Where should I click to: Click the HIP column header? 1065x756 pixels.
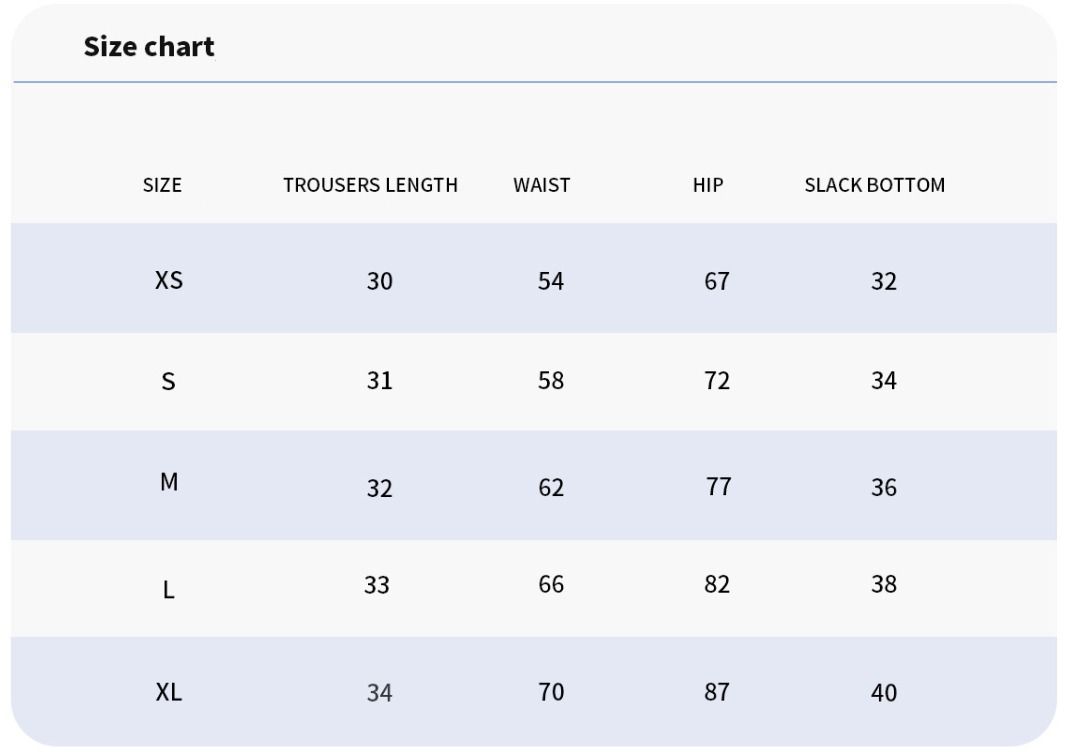pos(708,185)
